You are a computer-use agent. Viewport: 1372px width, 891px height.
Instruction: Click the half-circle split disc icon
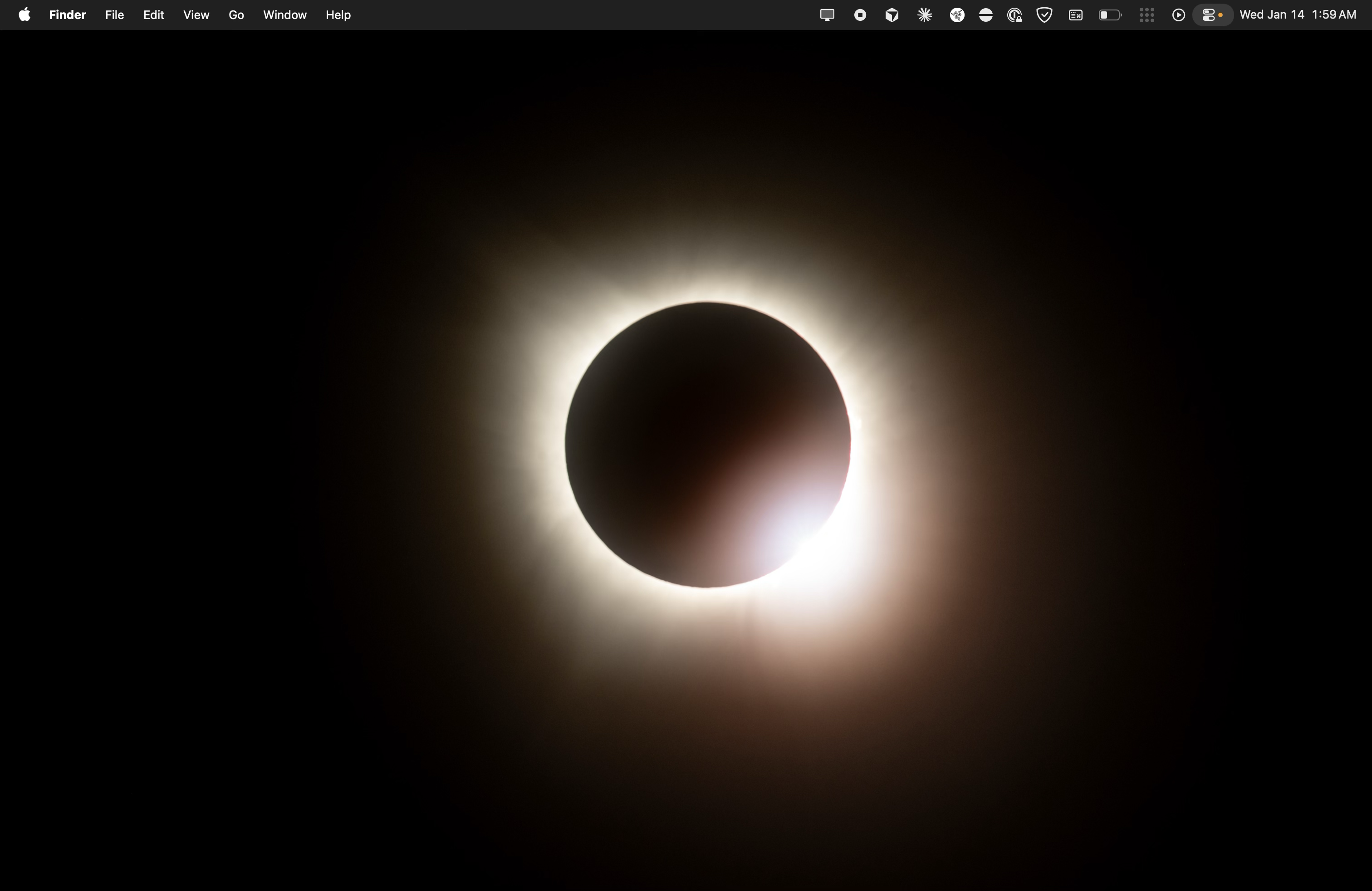coord(986,15)
